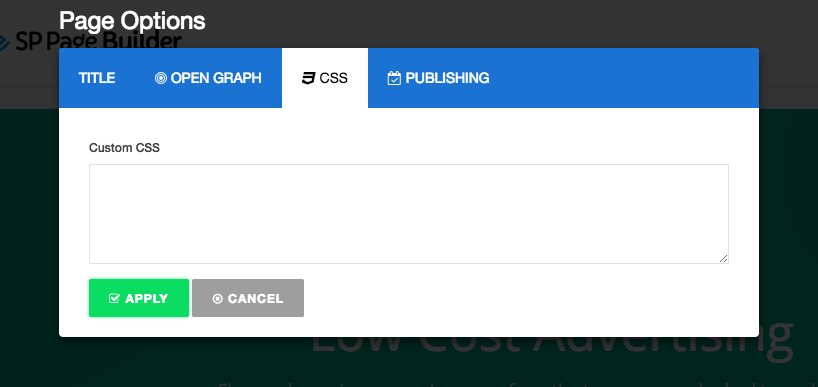Click the circle-x icon on Cancel
818x387 pixels.
(x=218, y=299)
